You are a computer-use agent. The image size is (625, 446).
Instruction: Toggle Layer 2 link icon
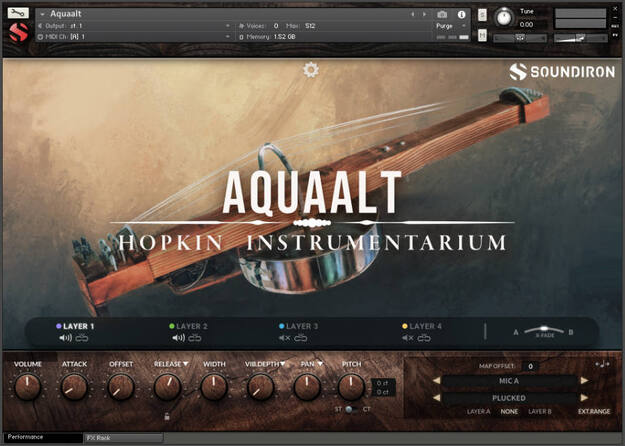[x=195, y=338]
